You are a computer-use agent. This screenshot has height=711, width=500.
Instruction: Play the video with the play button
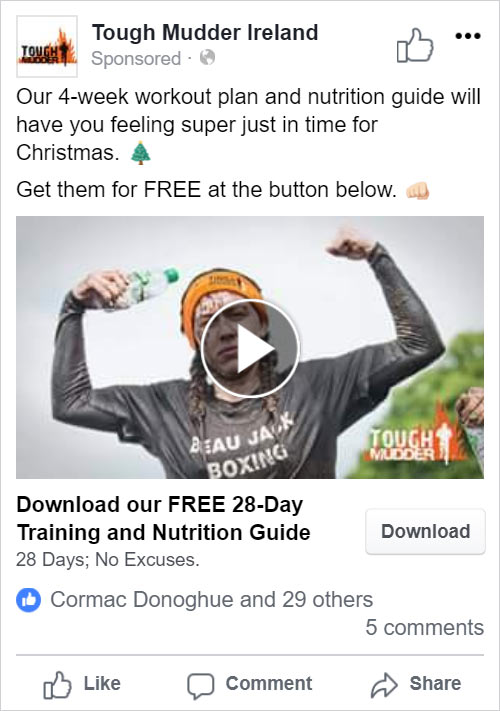[250, 348]
